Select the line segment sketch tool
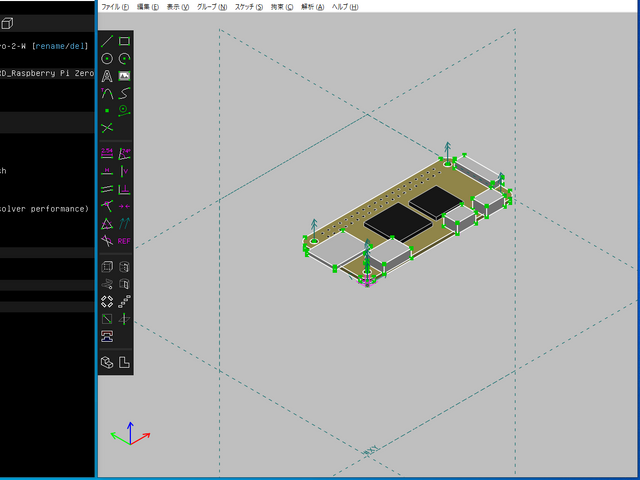 pyautogui.click(x=107, y=41)
